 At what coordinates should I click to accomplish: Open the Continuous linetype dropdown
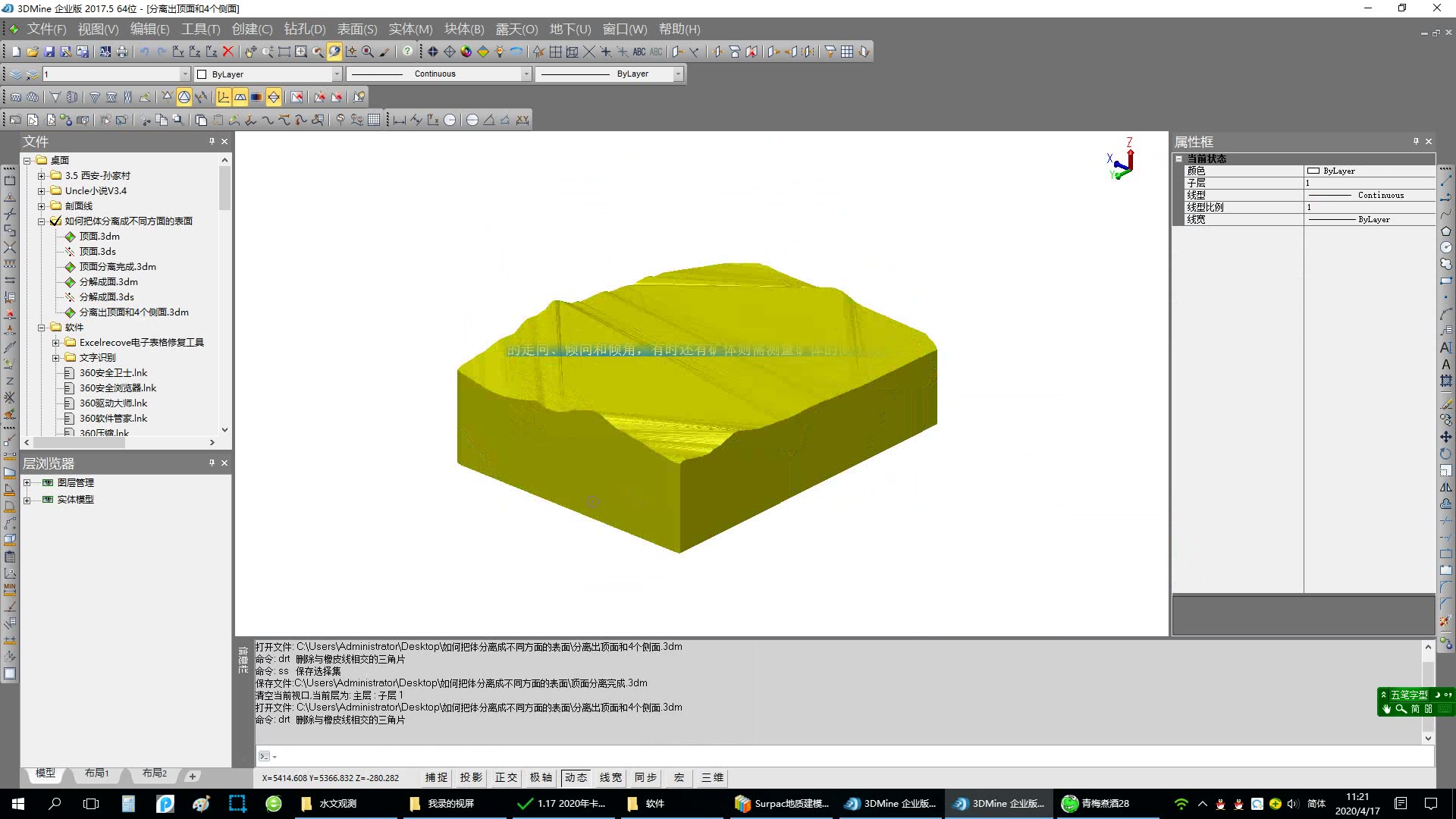click(526, 74)
